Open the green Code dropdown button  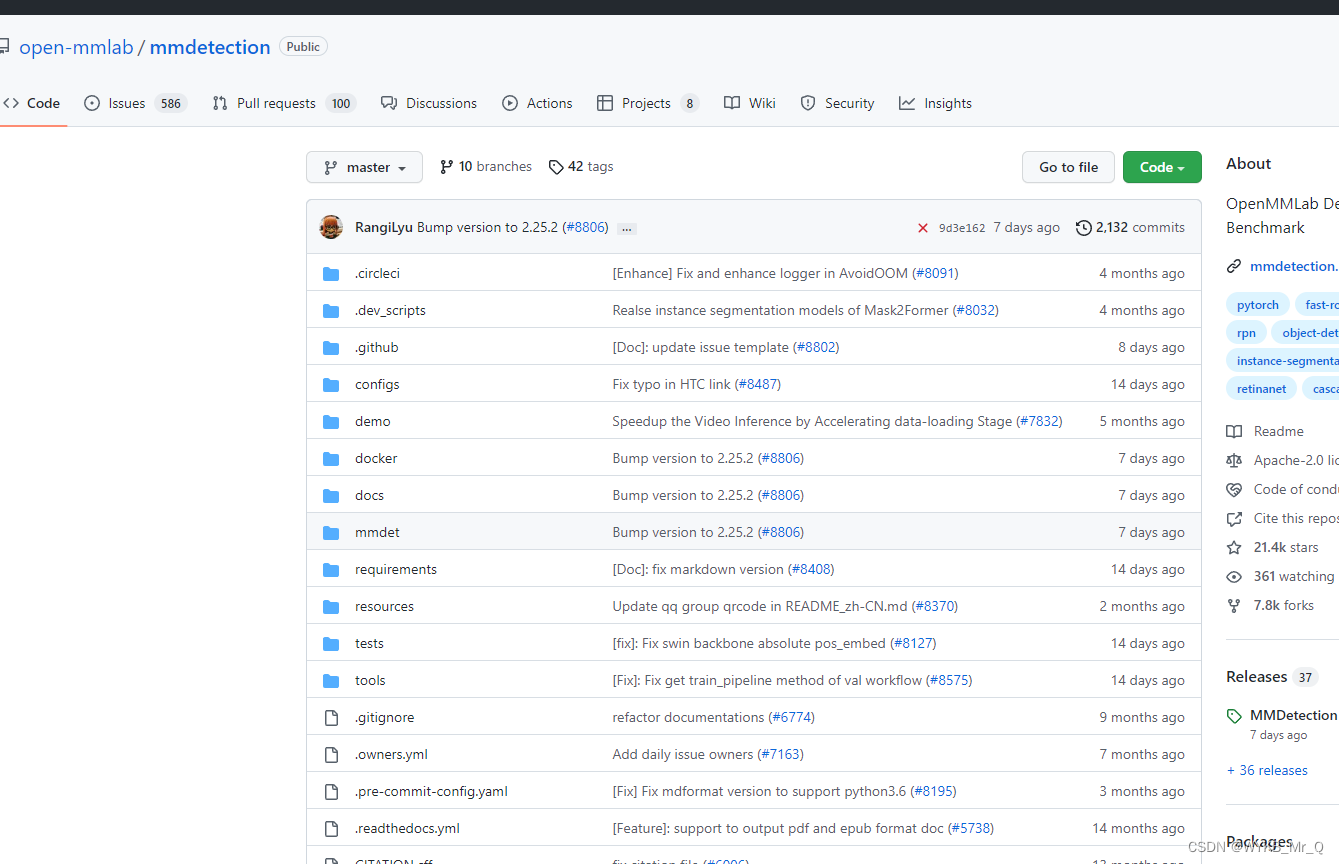coord(1162,167)
